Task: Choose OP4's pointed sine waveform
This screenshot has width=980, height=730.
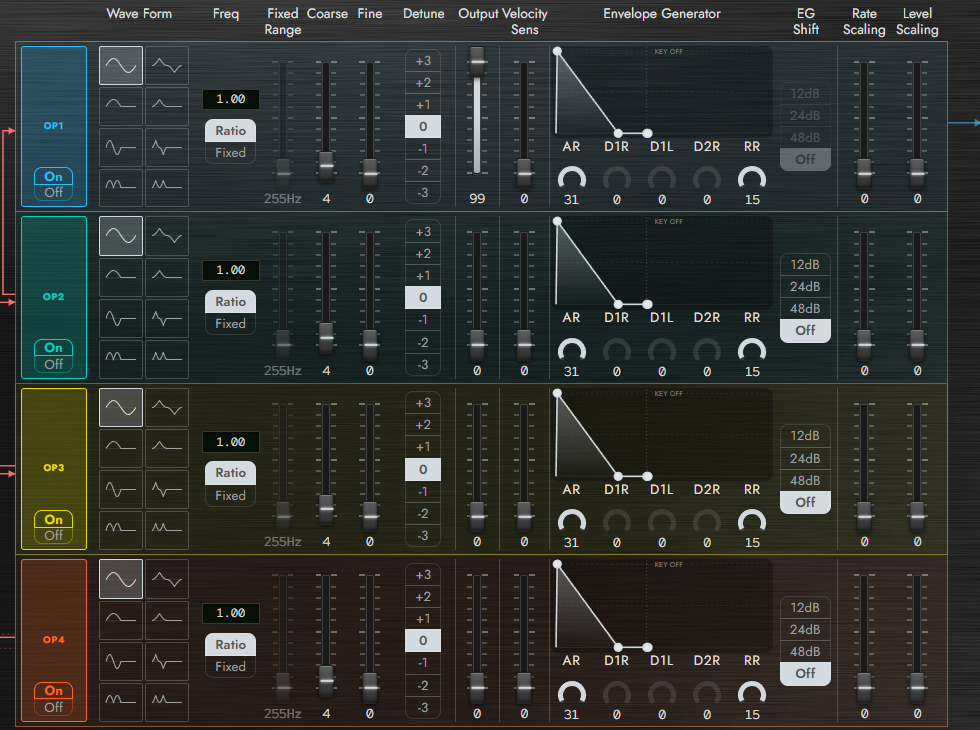Action: click(x=167, y=579)
